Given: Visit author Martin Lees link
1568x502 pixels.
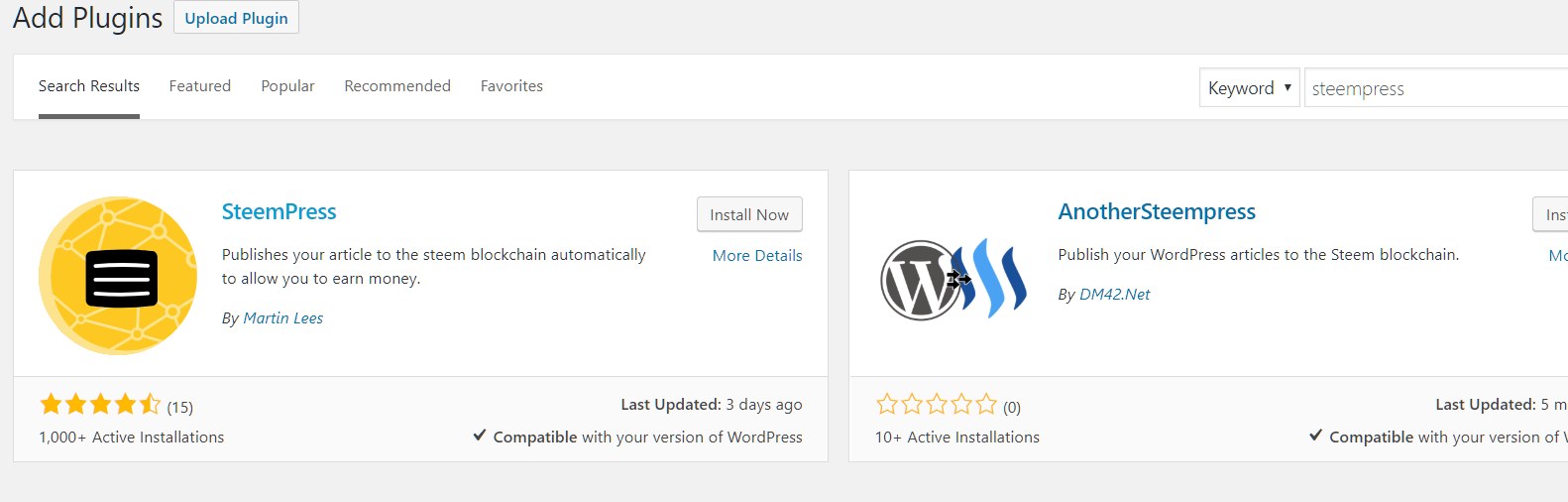Looking at the screenshot, I should click(283, 318).
